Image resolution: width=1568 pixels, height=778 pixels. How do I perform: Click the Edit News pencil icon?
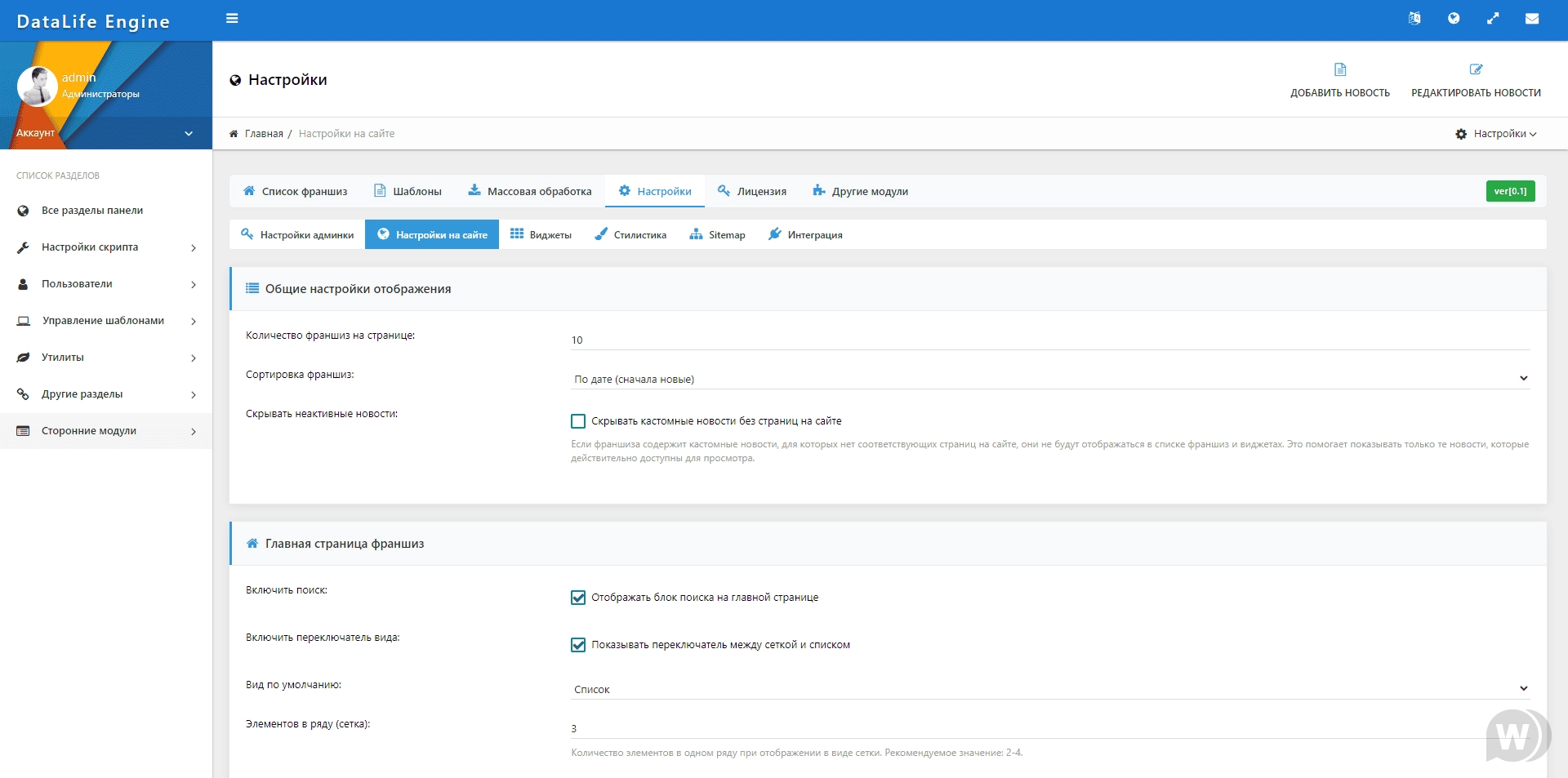tap(1476, 70)
